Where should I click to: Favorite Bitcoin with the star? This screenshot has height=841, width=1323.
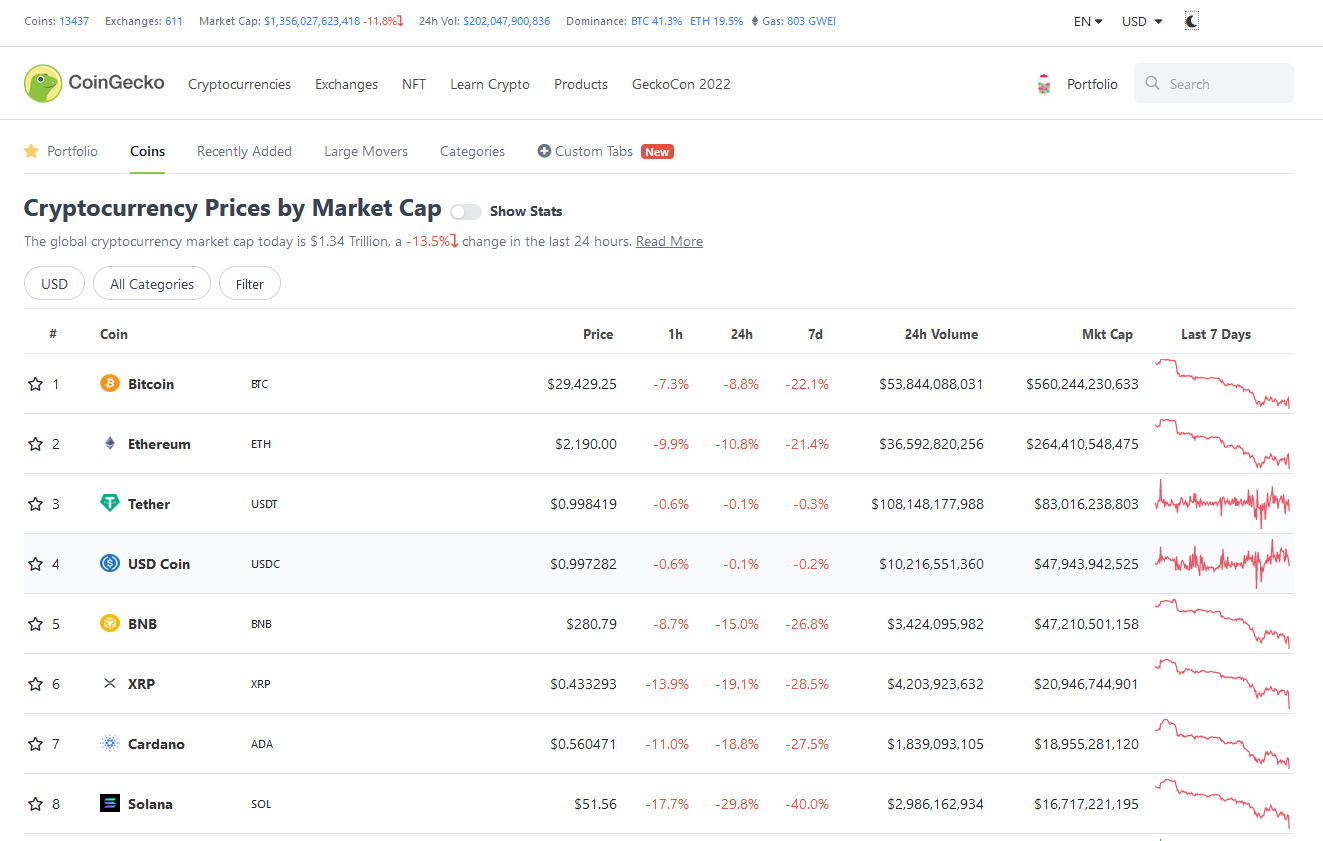(x=36, y=384)
